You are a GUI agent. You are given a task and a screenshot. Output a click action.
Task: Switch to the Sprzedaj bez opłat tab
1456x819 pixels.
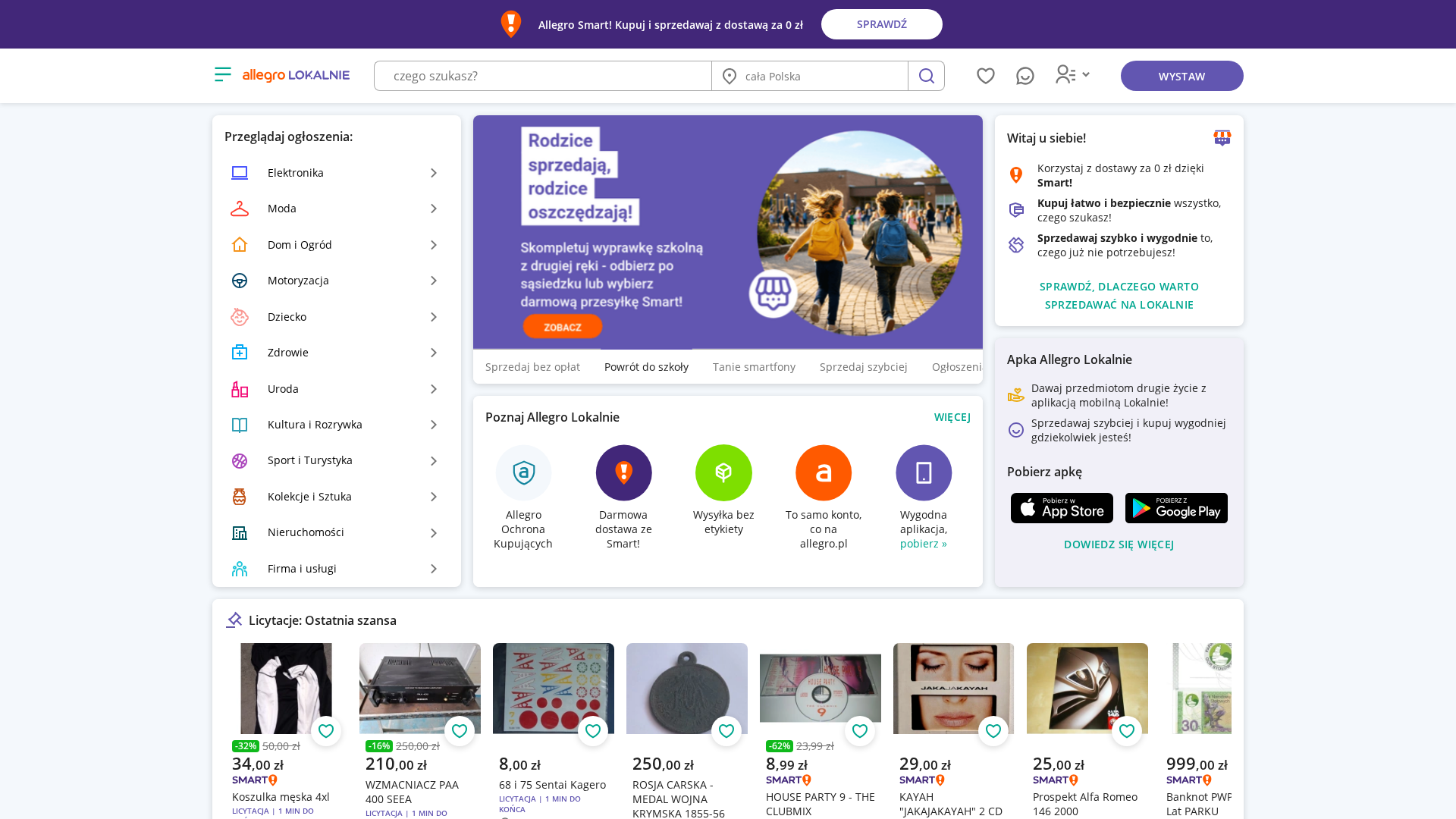click(x=532, y=367)
